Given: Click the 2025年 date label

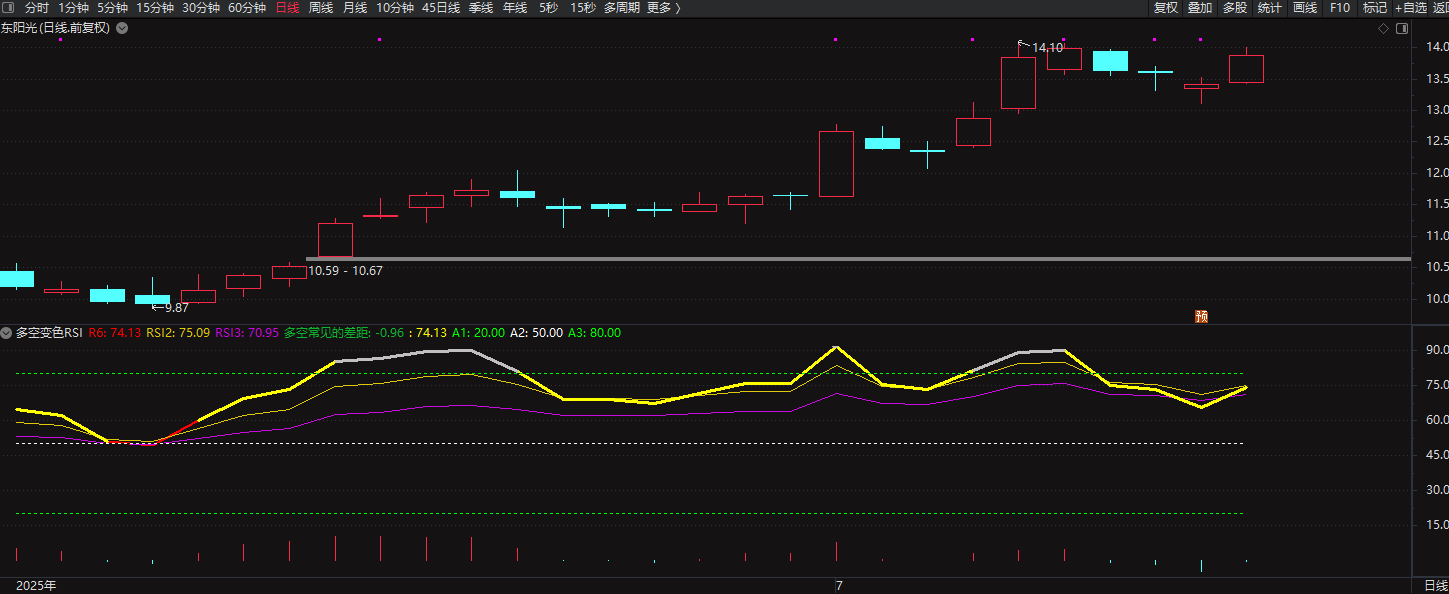Looking at the screenshot, I should pyautogui.click(x=36, y=586).
